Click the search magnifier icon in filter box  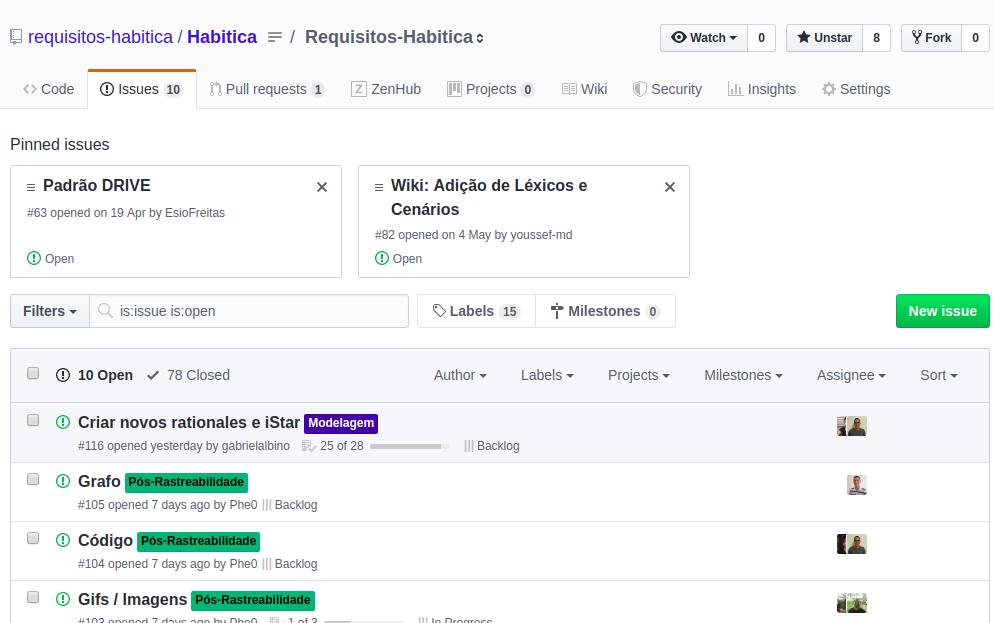click(105, 311)
